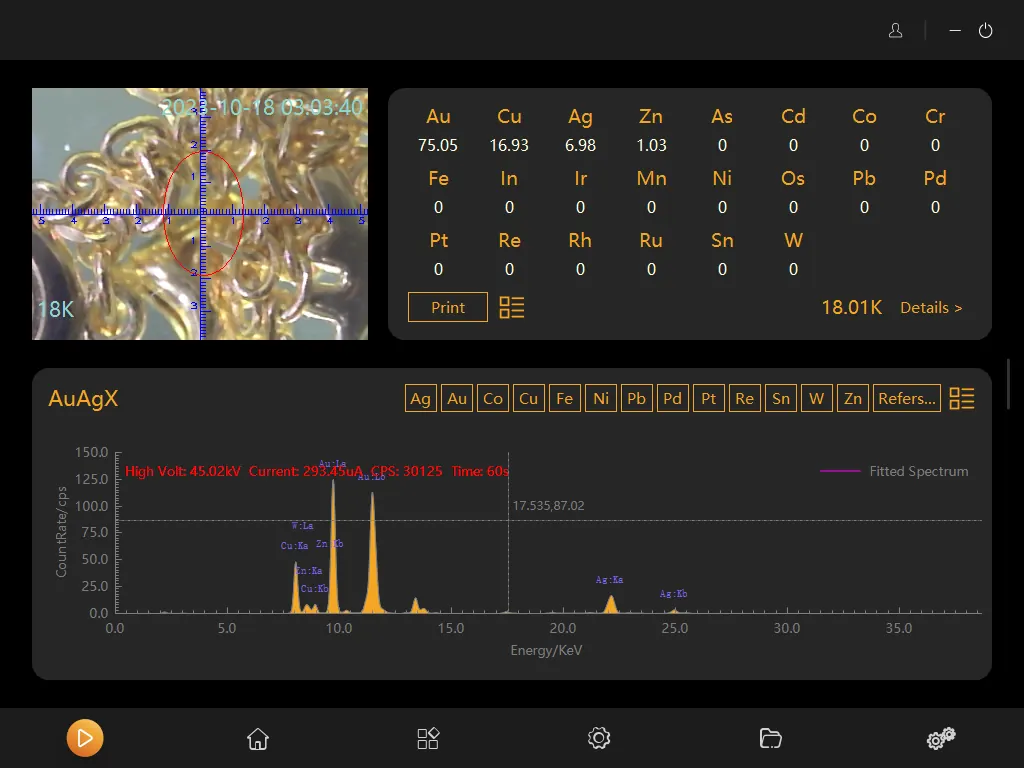1024x768 pixels.
Task: Click the user account icon
Action: pyautogui.click(x=896, y=31)
